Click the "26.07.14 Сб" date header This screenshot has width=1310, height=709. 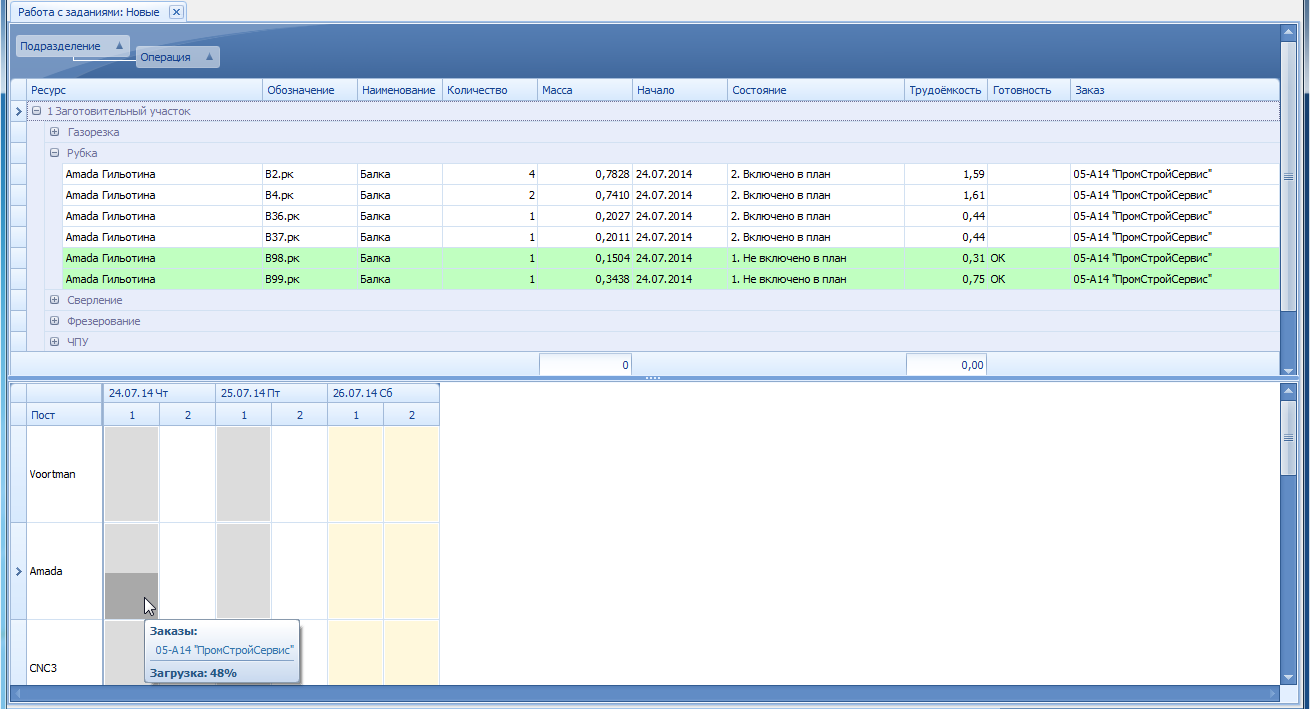click(383, 393)
